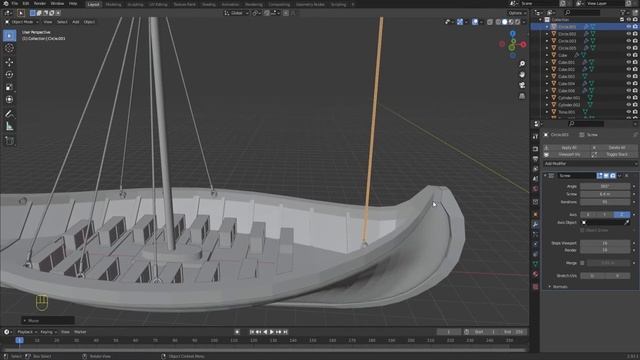Disable render camera for Cube.001
Screen dimensions: 640x360
(x=635, y=62)
